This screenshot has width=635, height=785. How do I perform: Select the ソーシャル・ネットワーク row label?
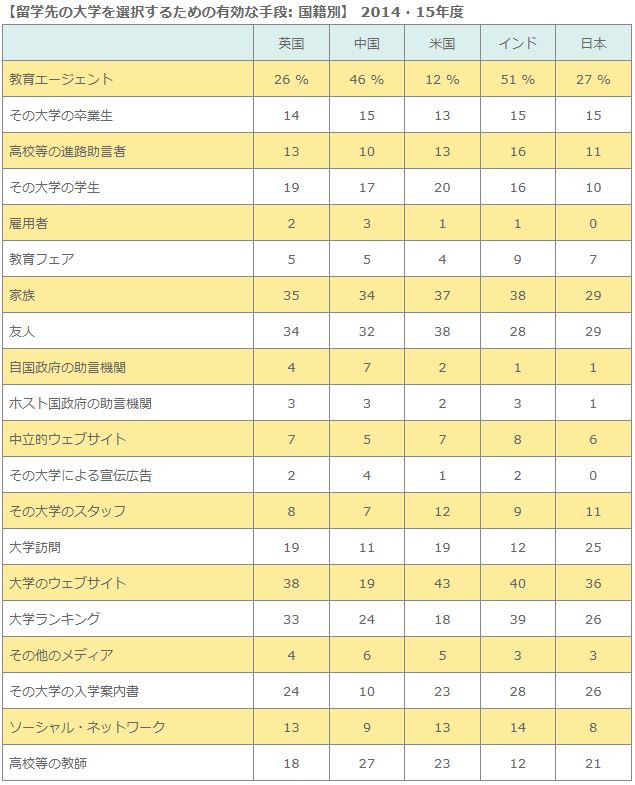pyautogui.click(x=87, y=727)
